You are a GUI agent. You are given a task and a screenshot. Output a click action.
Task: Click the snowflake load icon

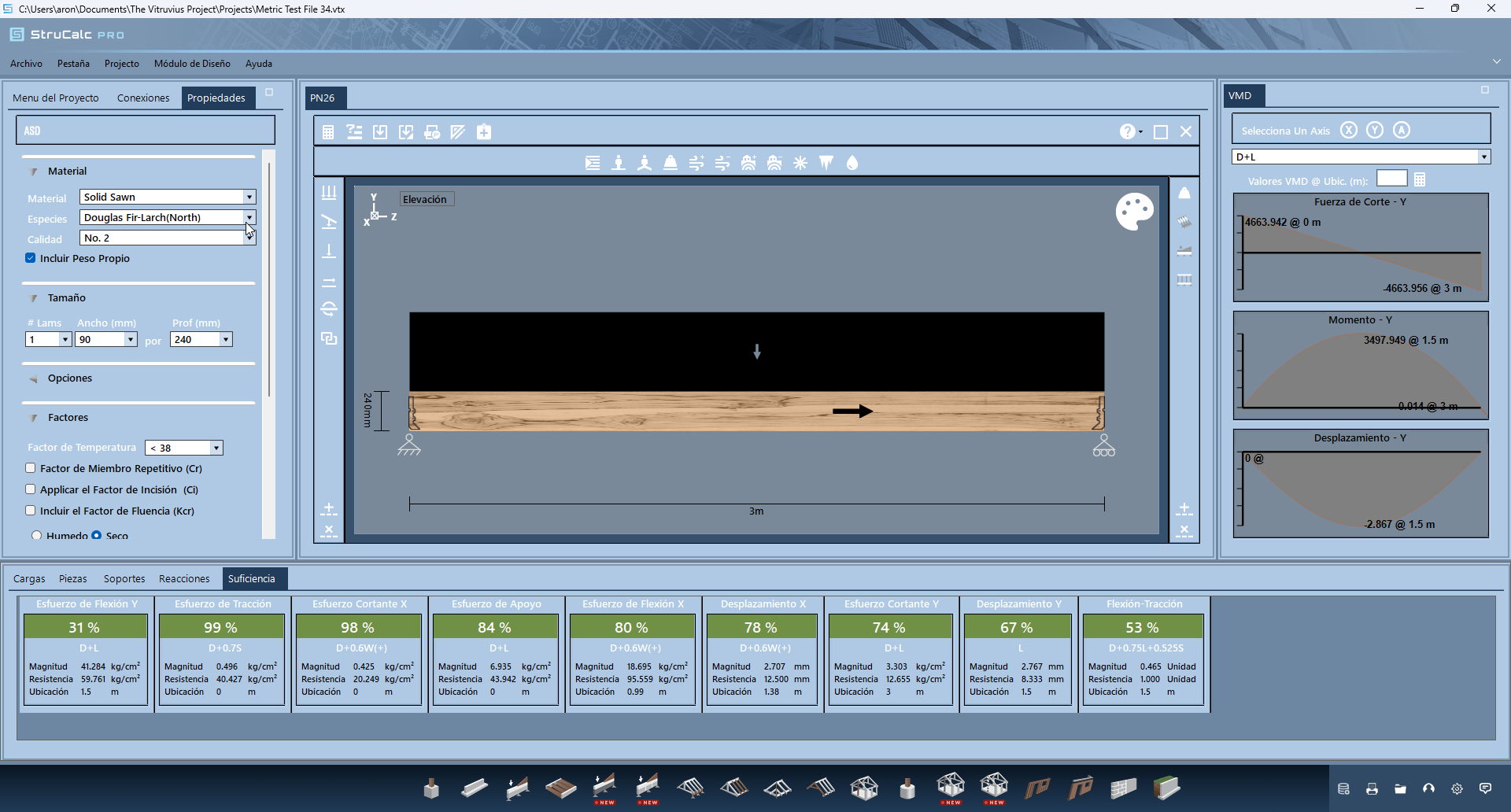[x=800, y=163]
